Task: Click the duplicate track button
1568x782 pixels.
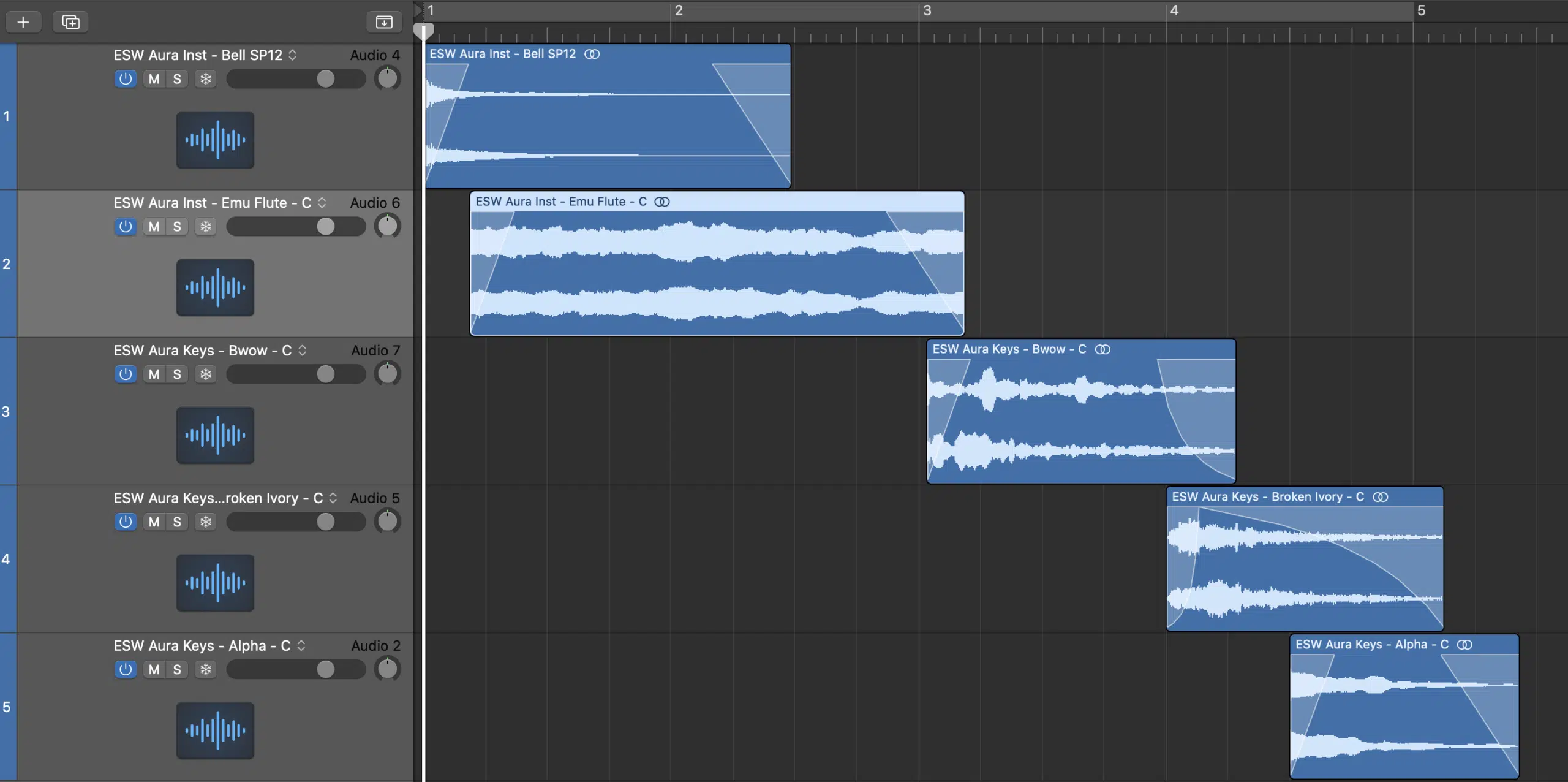Action: [x=71, y=22]
